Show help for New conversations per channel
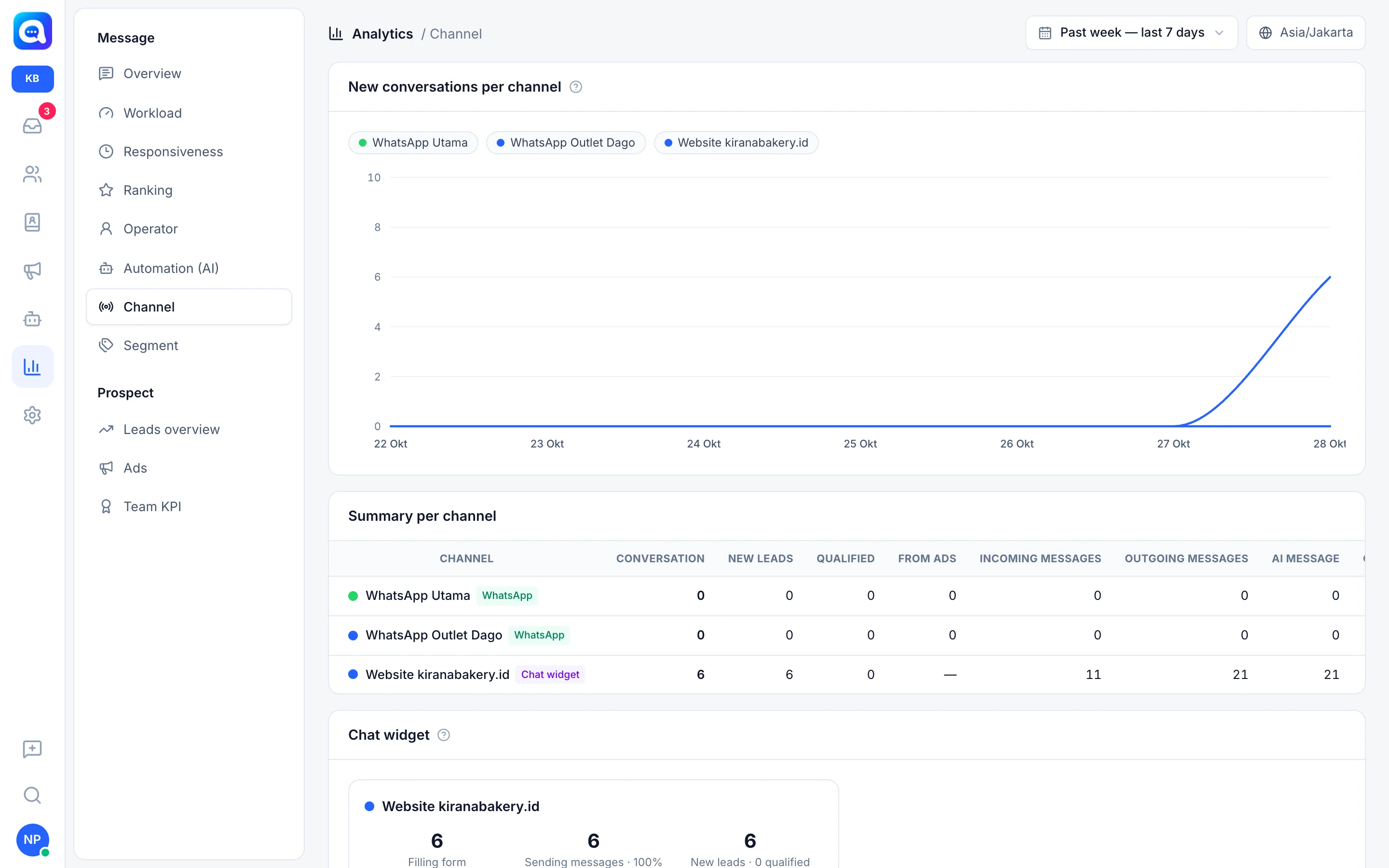The width and height of the screenshot is (1389, 868). tap(576, 87)
